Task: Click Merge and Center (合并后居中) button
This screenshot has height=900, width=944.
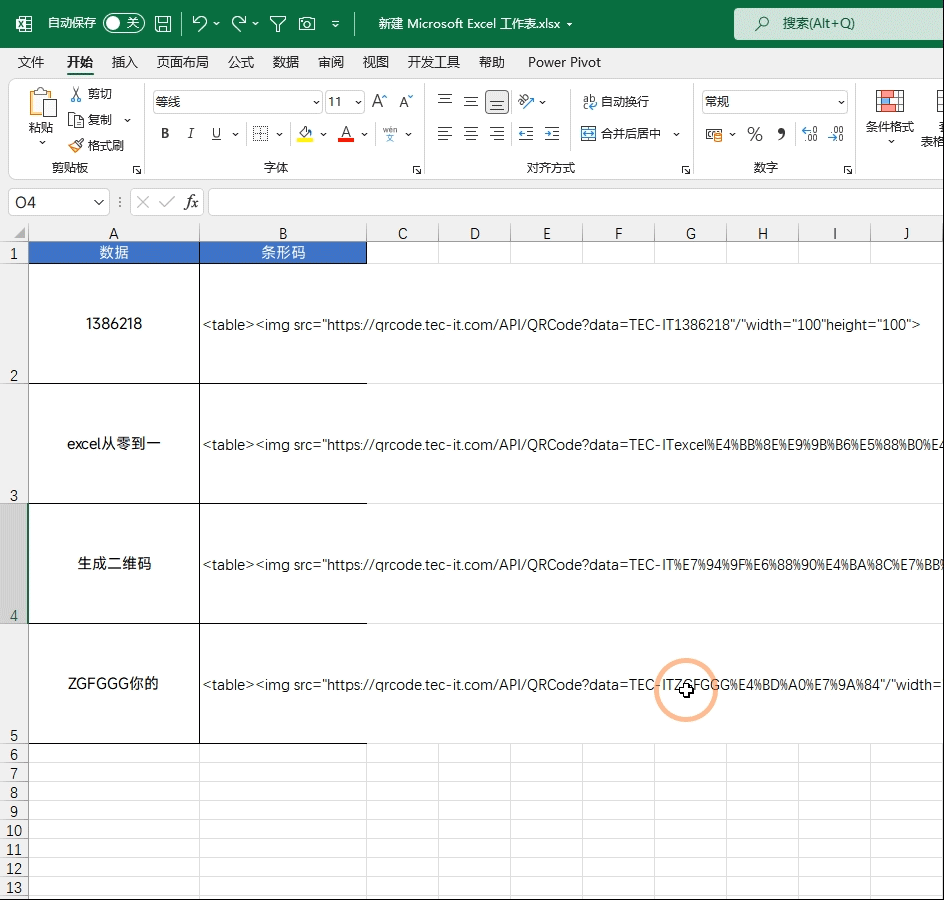Action: click(x=621, y=134)
